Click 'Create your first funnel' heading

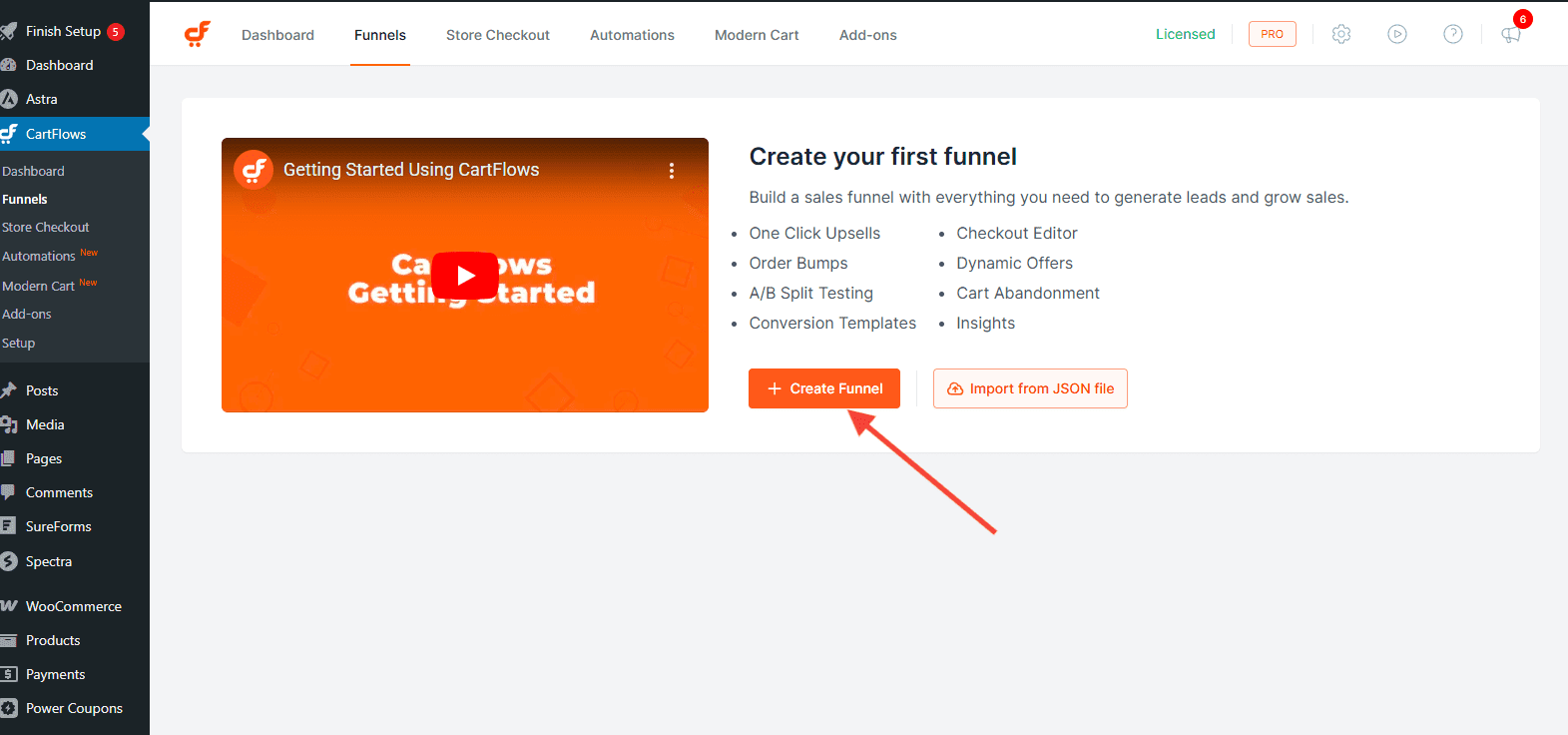click(x=883, y=157)
